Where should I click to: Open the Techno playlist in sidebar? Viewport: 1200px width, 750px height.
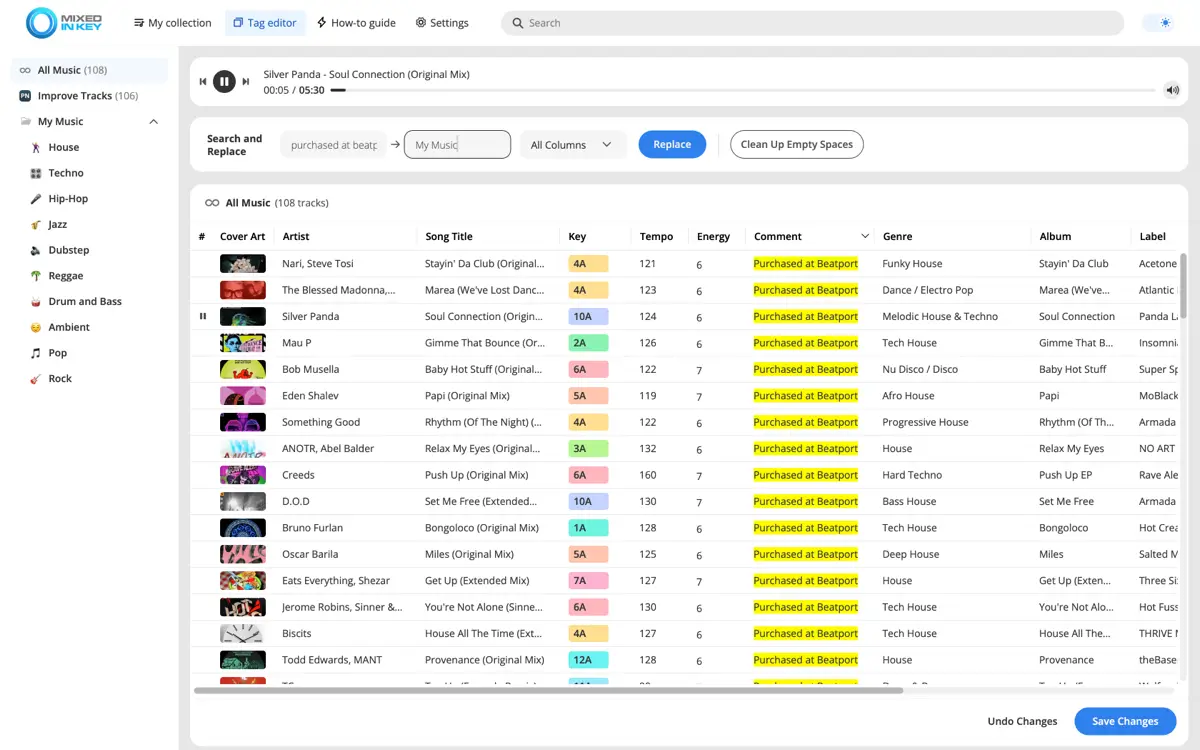click(x=66, y=173)
